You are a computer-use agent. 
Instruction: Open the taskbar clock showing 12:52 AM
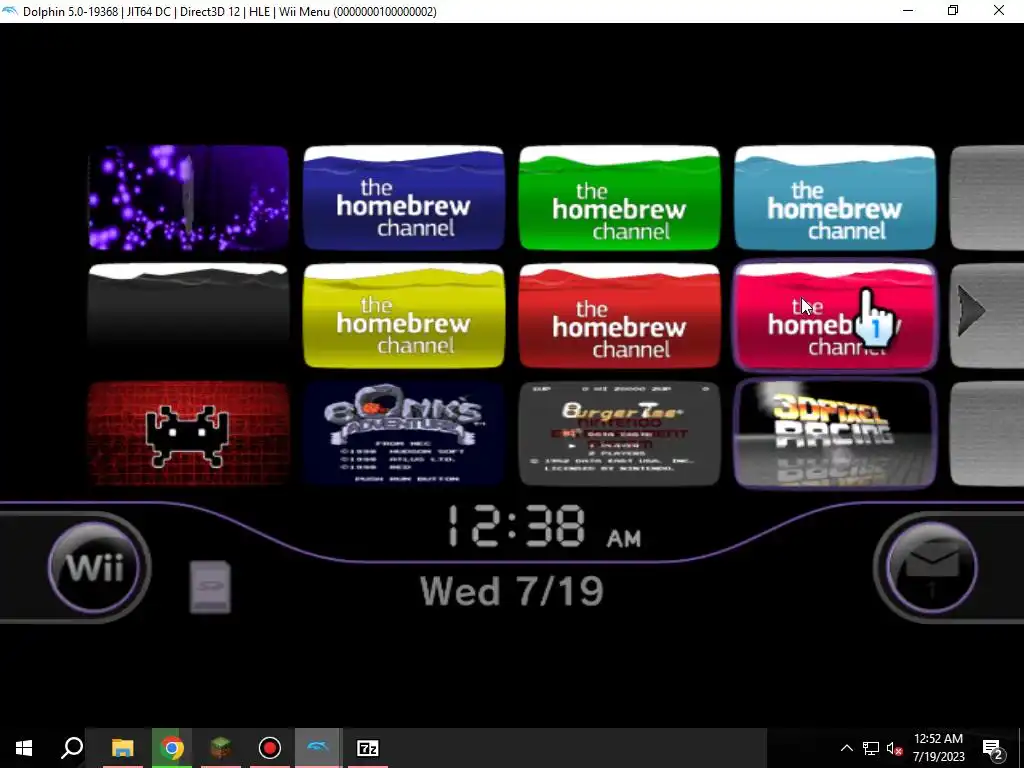pyautogui.click(x=938, y=748)
